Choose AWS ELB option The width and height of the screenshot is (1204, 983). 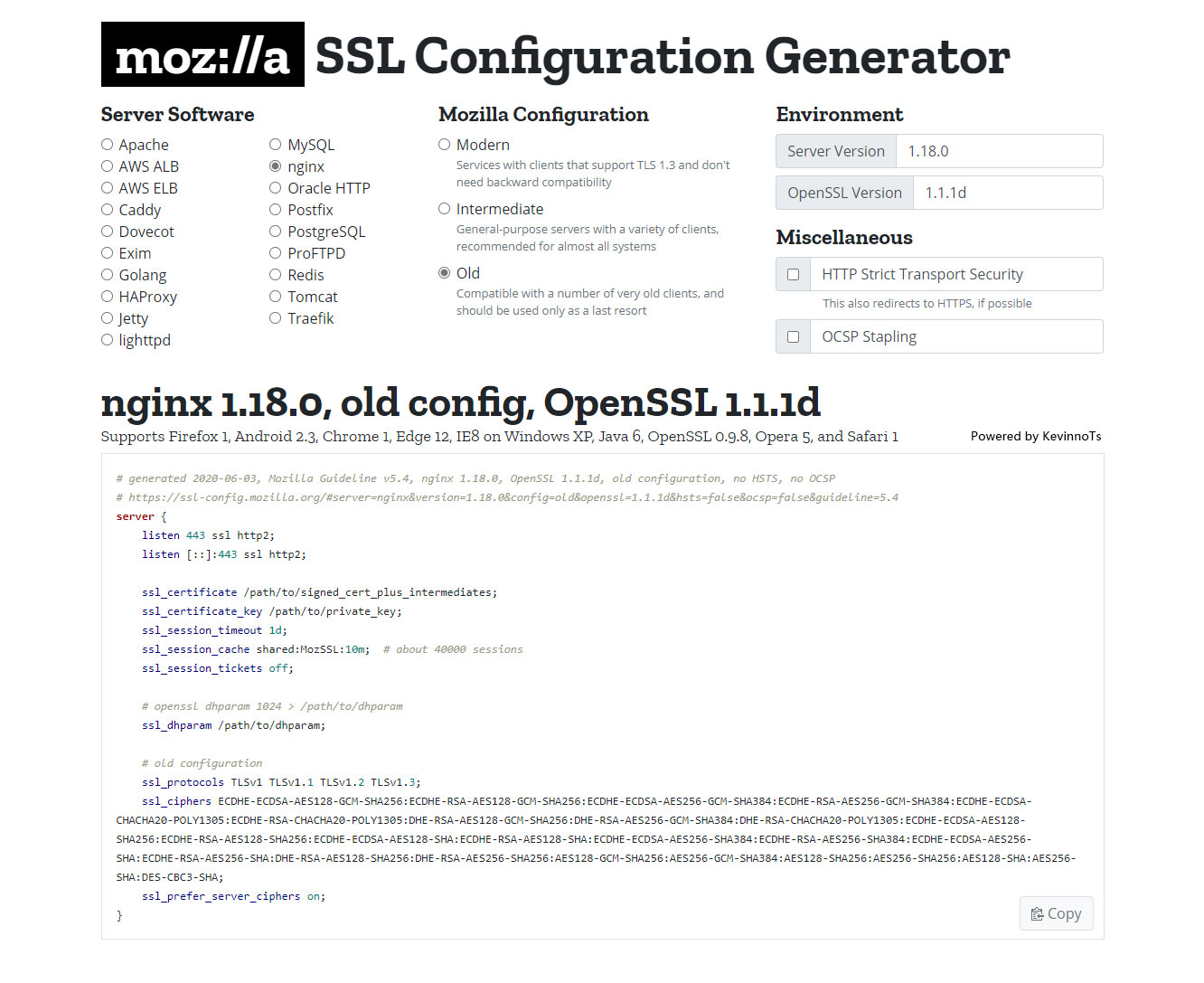(108, 188)
